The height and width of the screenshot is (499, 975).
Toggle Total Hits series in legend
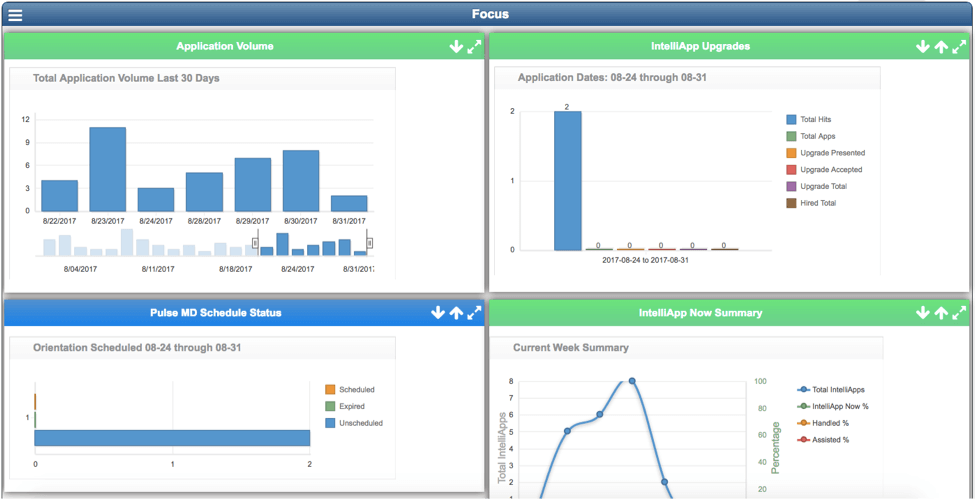pos(815,120)
